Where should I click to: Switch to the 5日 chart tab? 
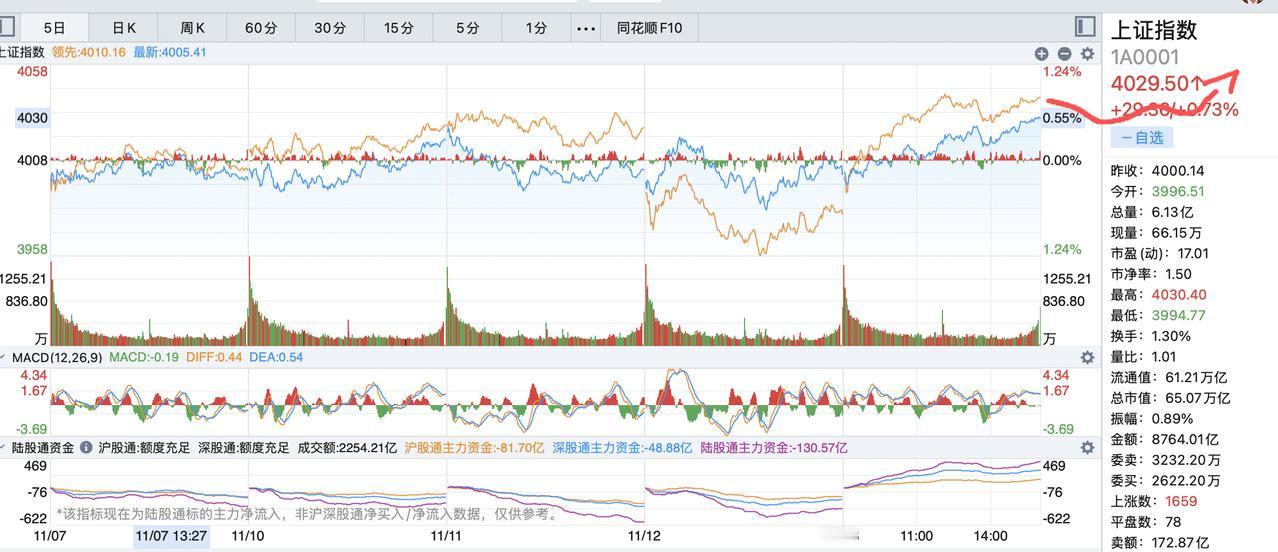point(54,28)
